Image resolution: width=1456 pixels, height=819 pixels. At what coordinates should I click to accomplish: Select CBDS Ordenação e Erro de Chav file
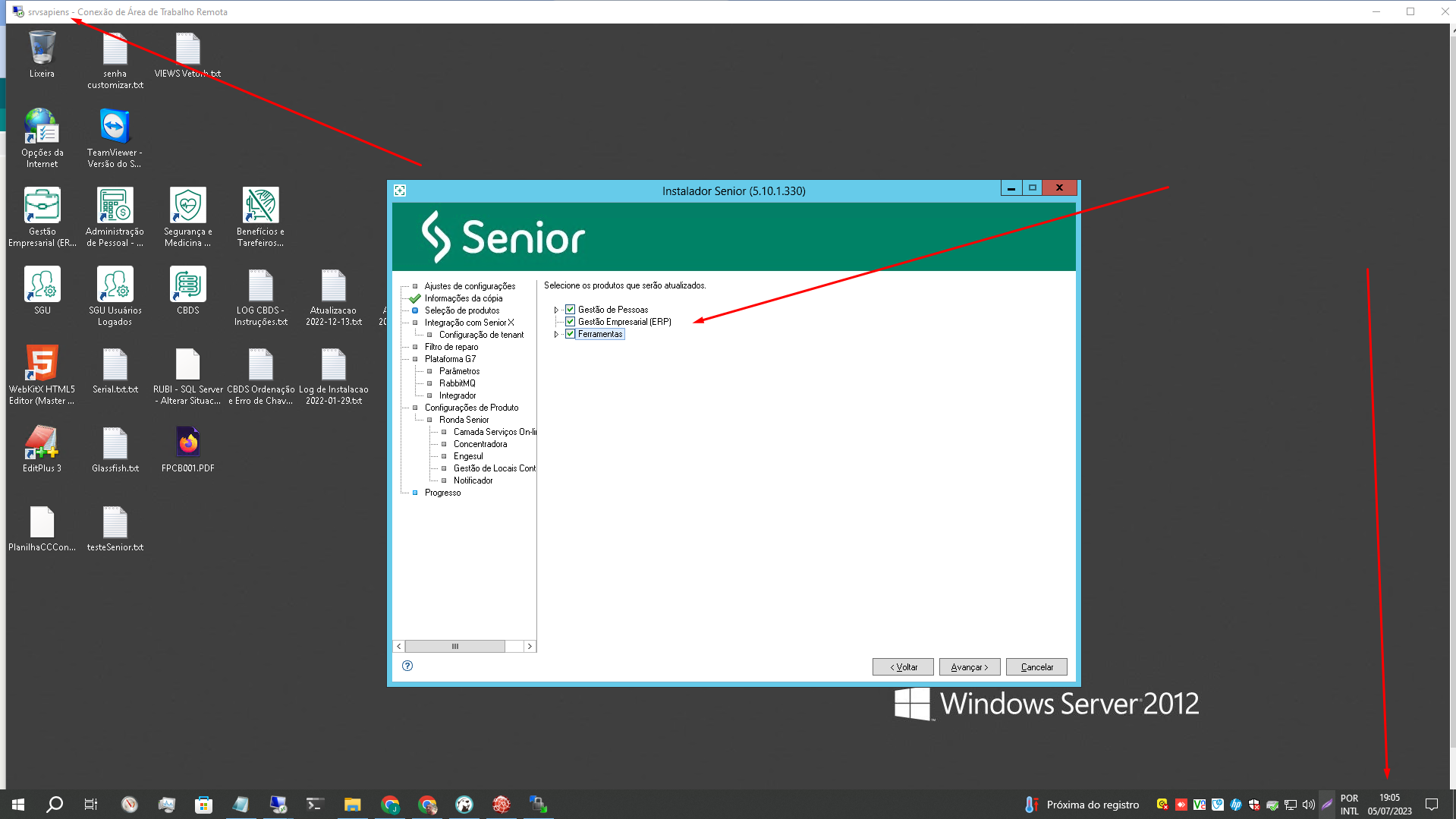261,375
